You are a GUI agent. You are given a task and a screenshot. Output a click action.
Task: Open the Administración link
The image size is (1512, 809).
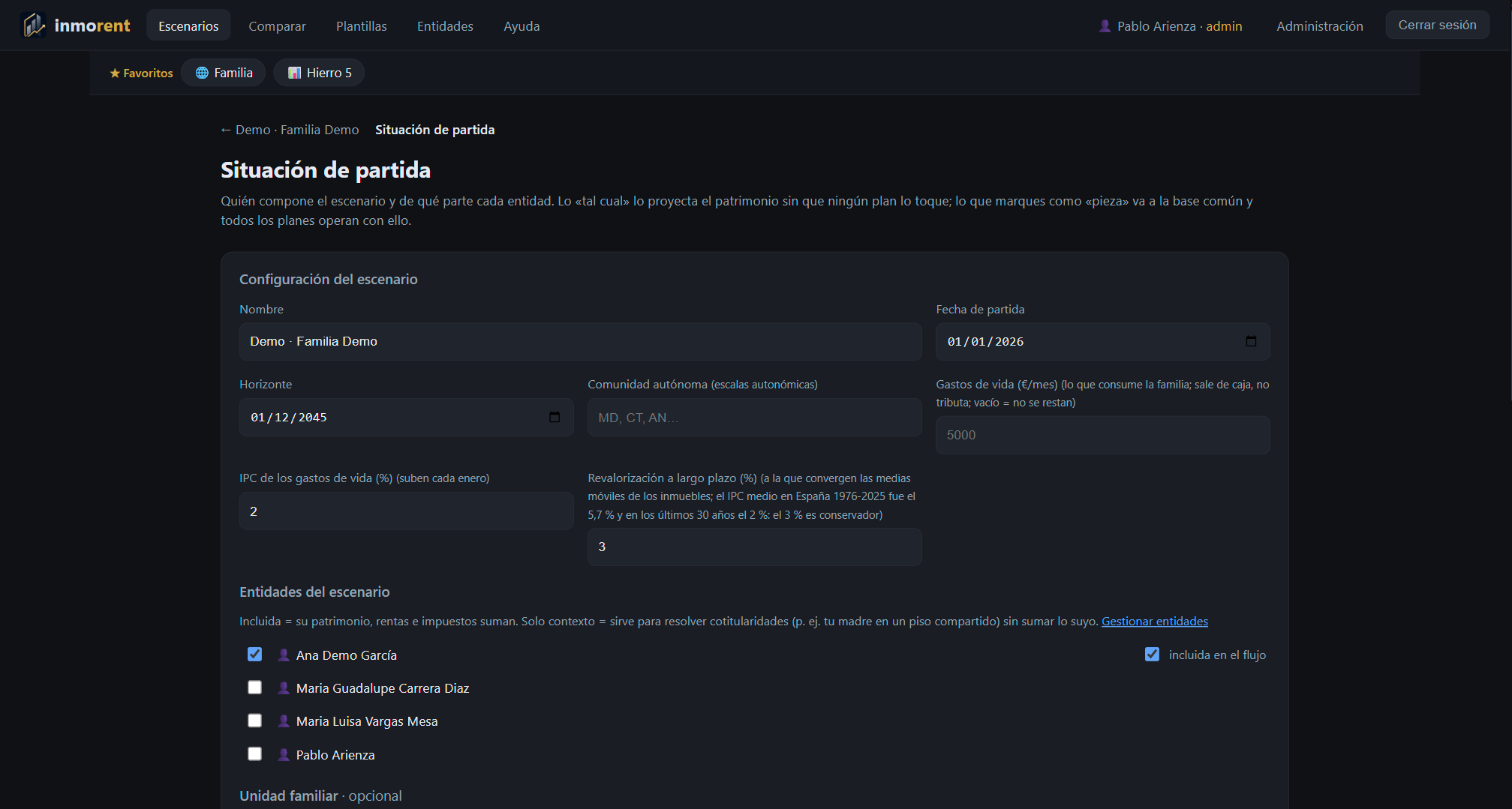click(1320, 26)
